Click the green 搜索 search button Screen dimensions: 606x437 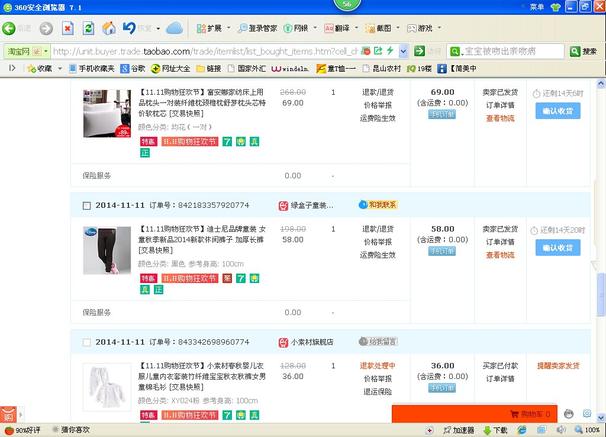point(584,51)
